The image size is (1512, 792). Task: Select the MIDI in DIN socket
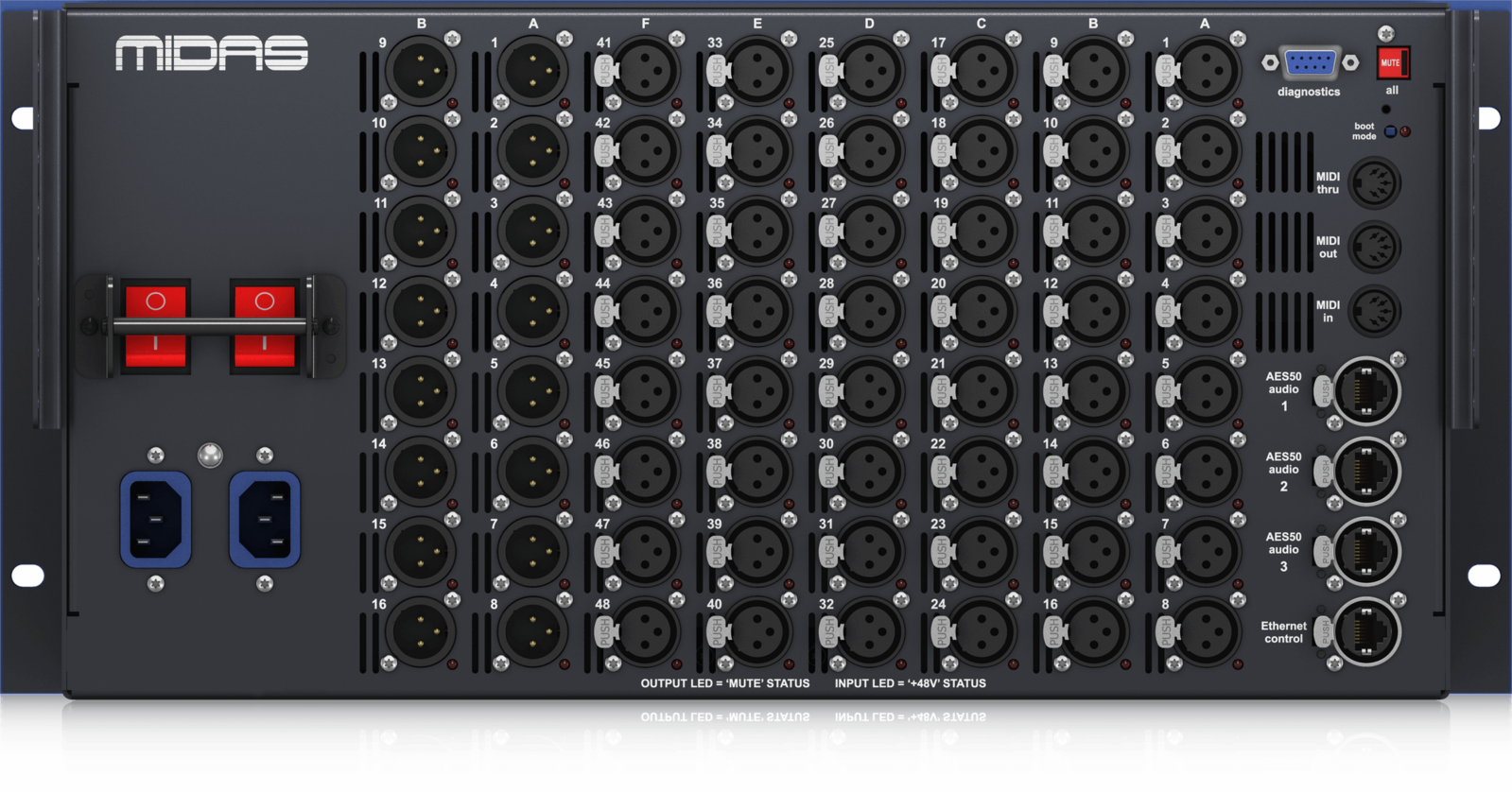[x=1373, y=311]
